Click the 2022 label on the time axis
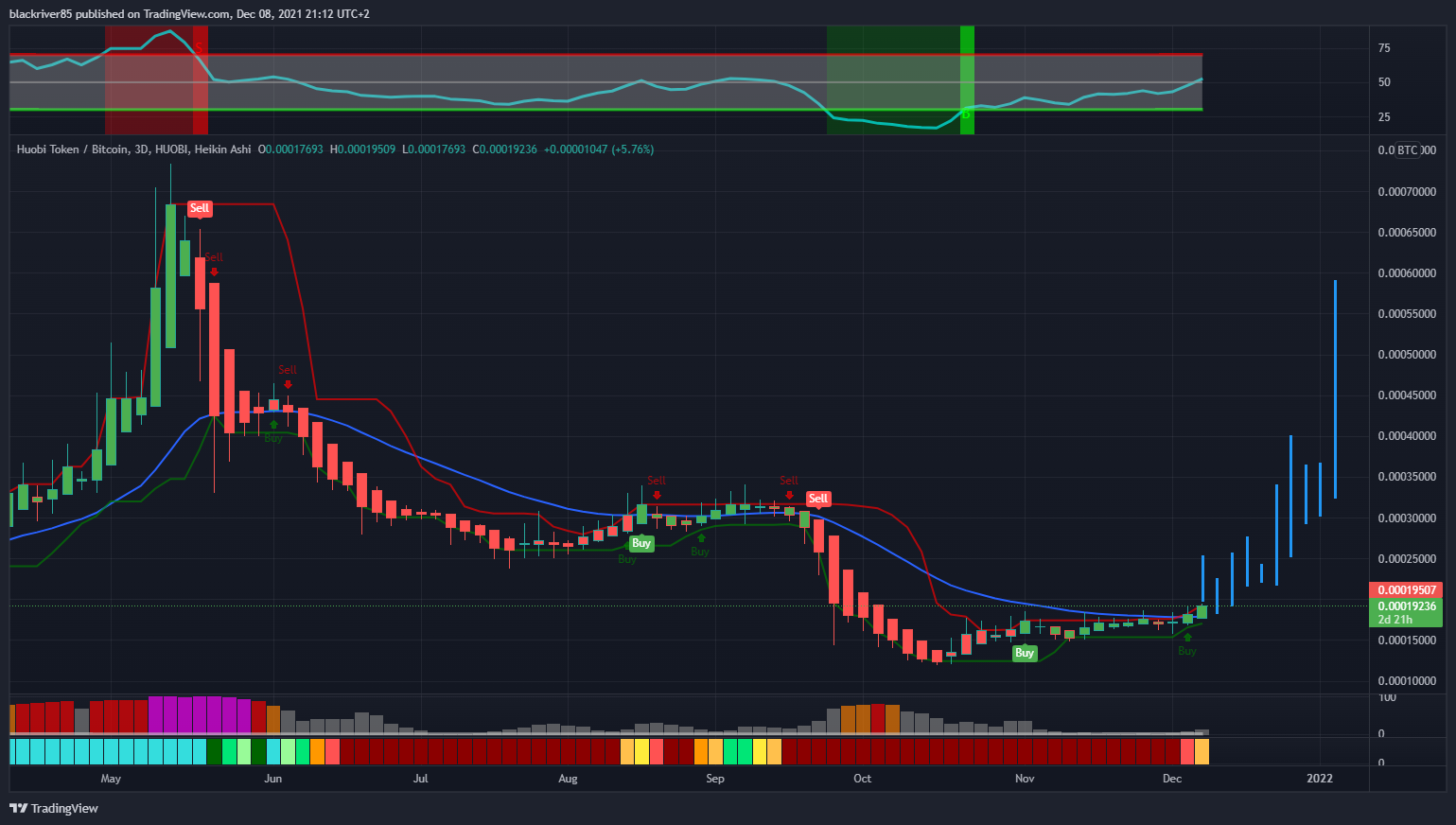Viewport: 1456px width, 825px height. click(1320, 779)
